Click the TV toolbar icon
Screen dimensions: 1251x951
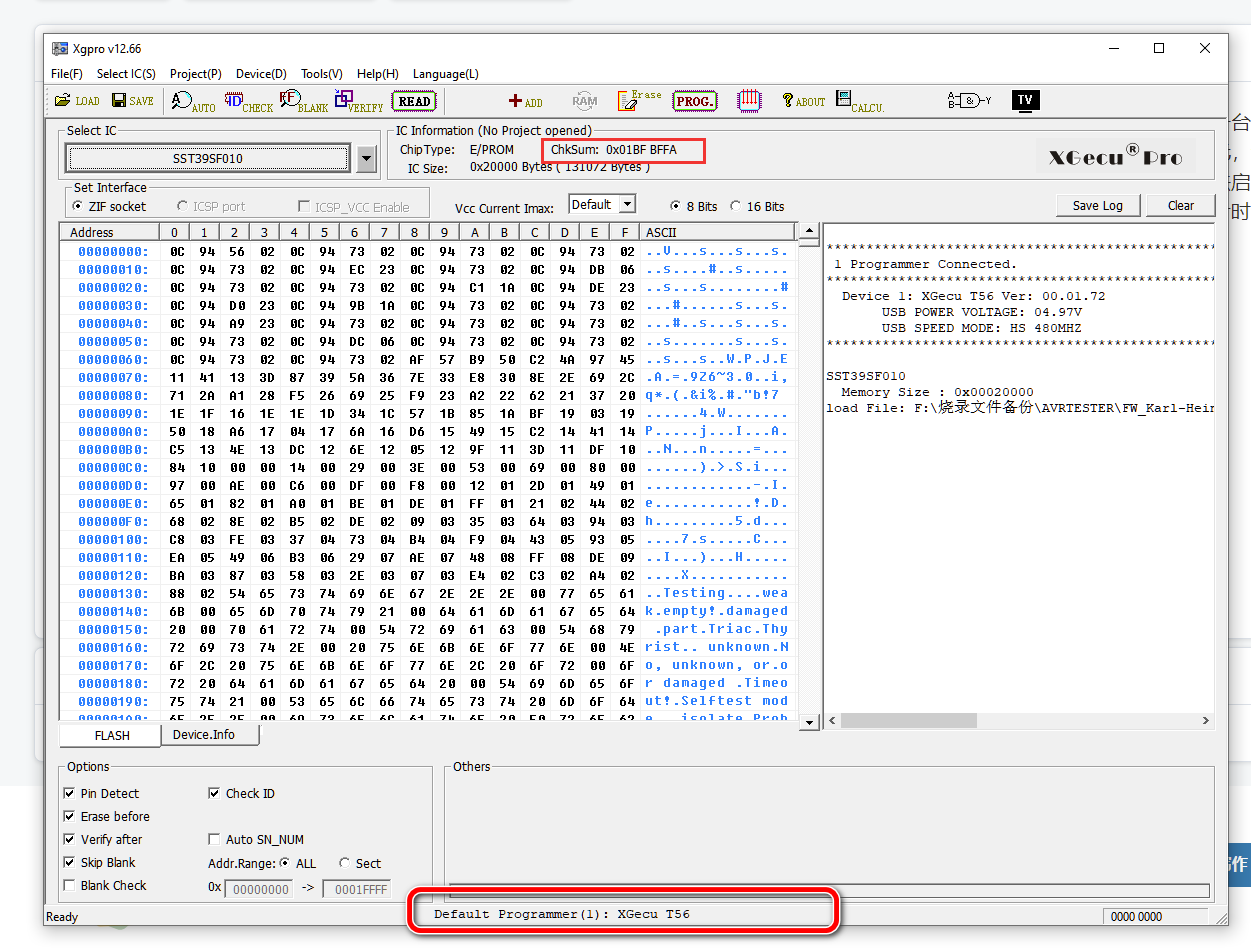pos(1025,100)
